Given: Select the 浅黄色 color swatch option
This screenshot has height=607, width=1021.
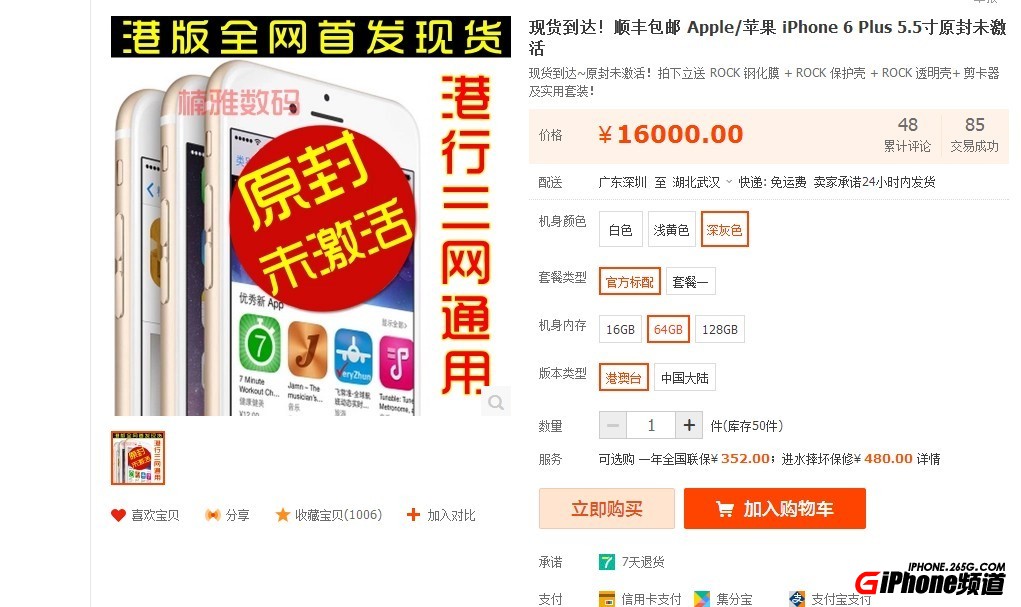Looking at the screenshot, I should (x=671, y=229).
